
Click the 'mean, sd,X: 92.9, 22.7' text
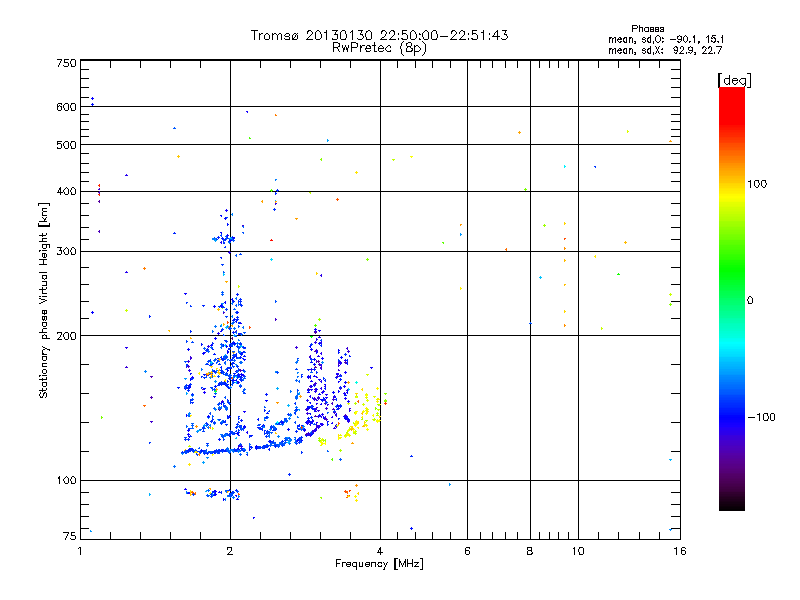[665, 50]
